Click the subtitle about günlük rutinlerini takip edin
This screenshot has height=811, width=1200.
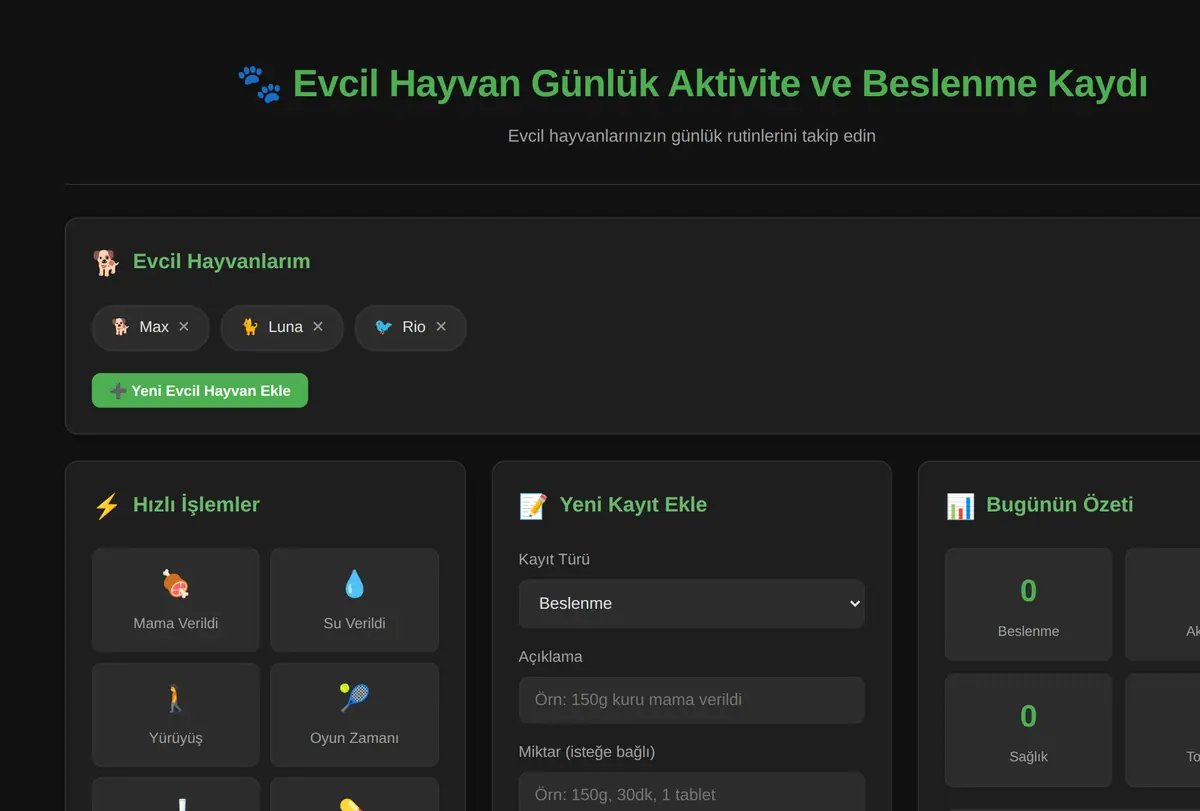click(692, 136)
